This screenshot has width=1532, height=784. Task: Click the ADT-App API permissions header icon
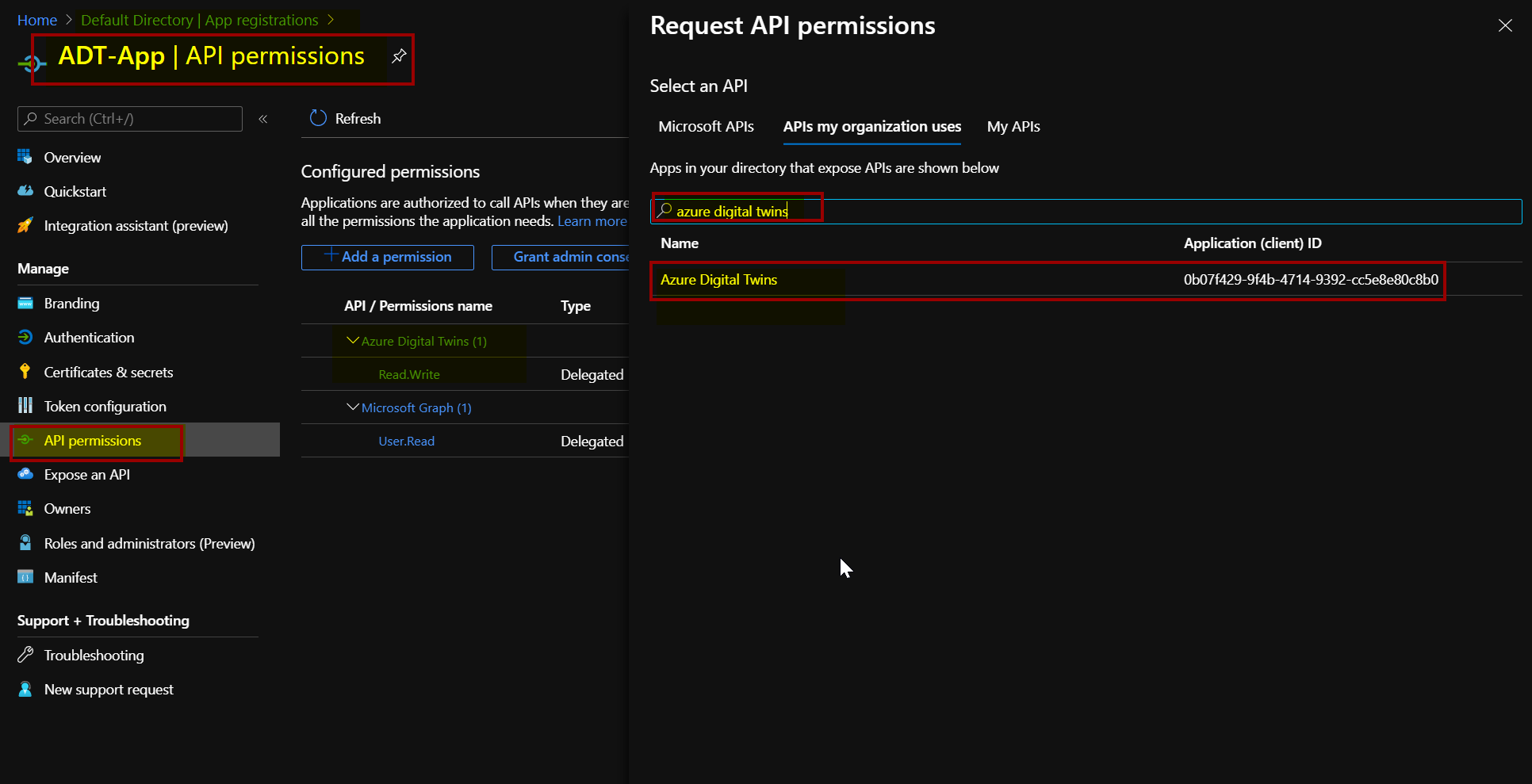tap(31, 63)
